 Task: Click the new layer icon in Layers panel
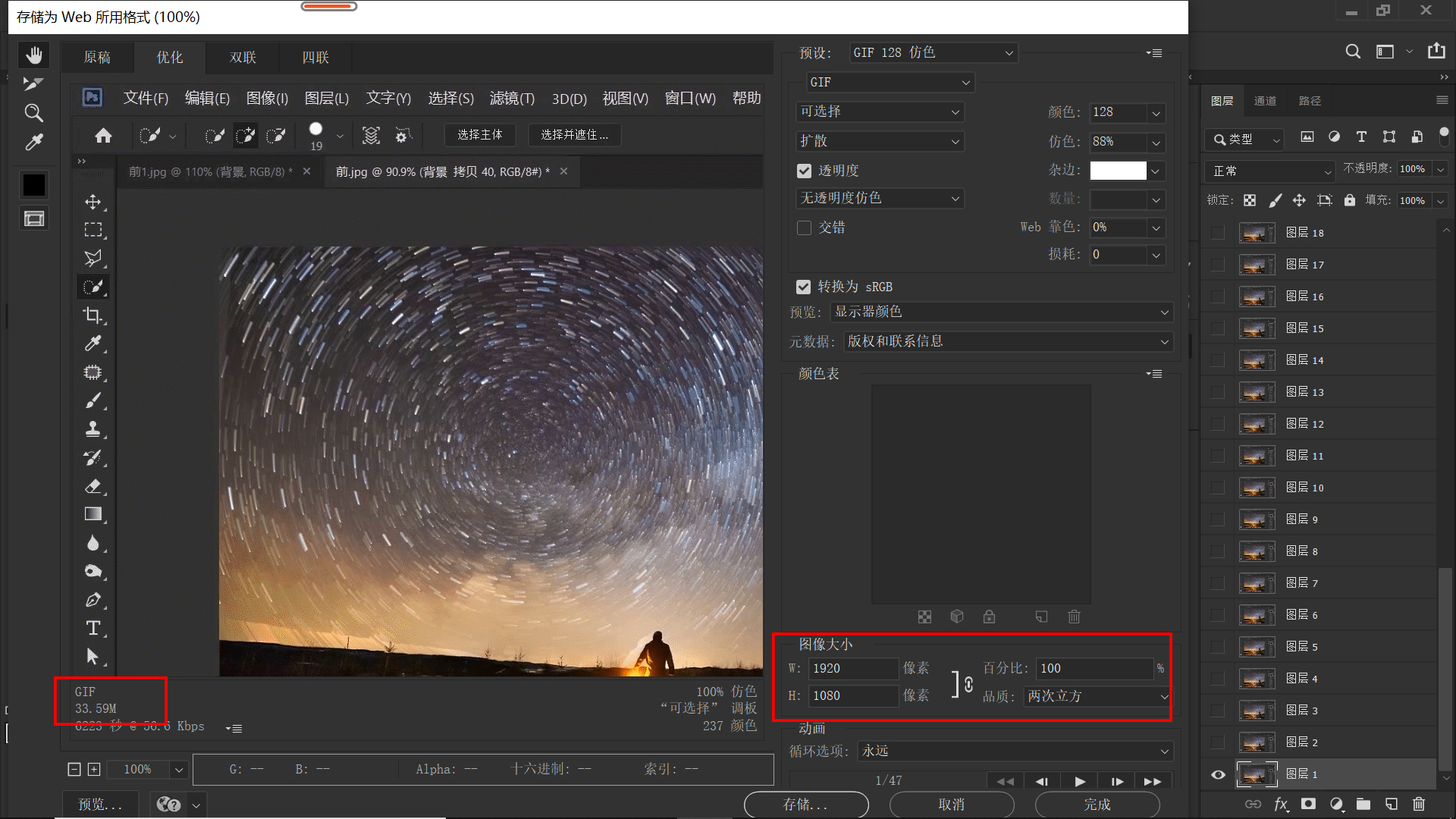pos(1392,805)
